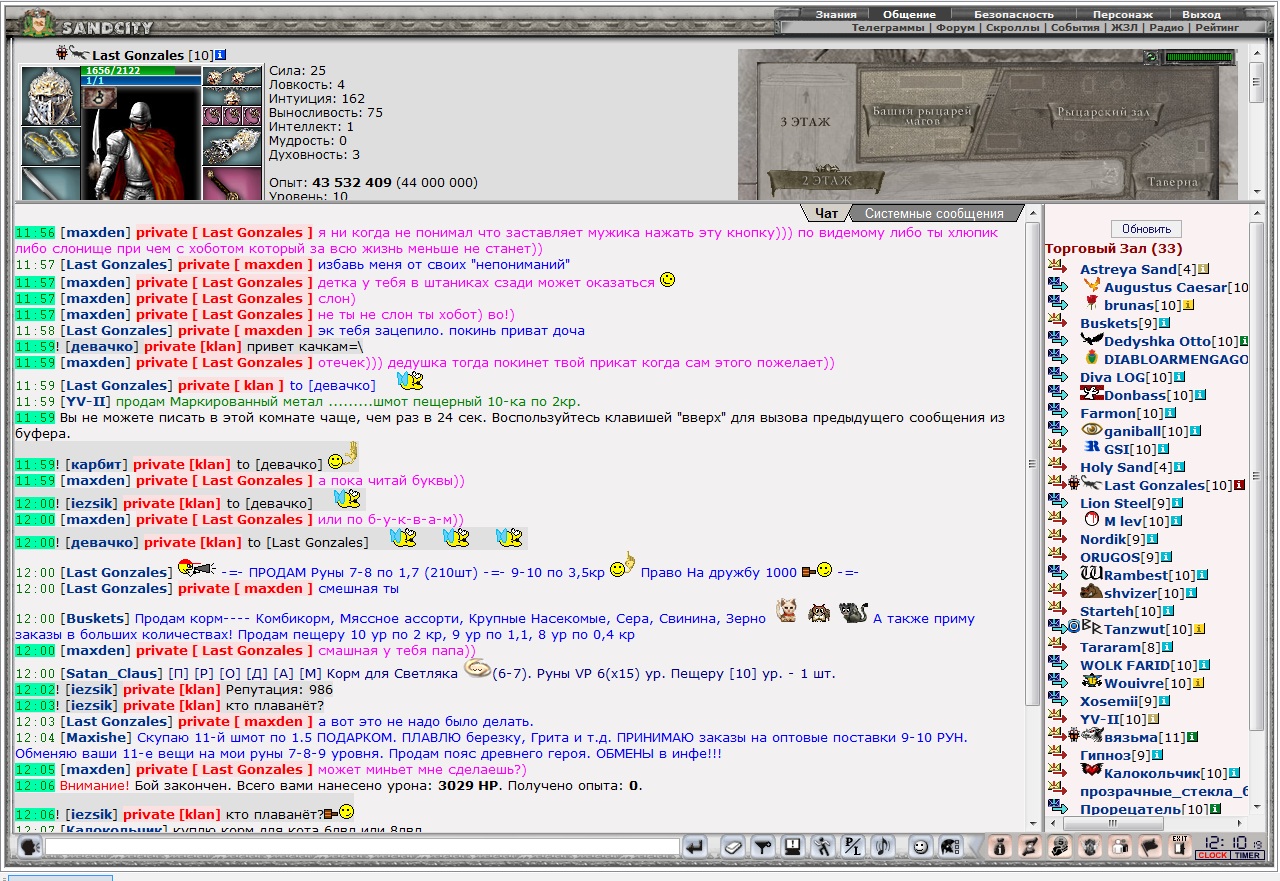Screen dimensions: 1280x881
Task: Click the speech head icon left of chat input
Action: point(29,847)
